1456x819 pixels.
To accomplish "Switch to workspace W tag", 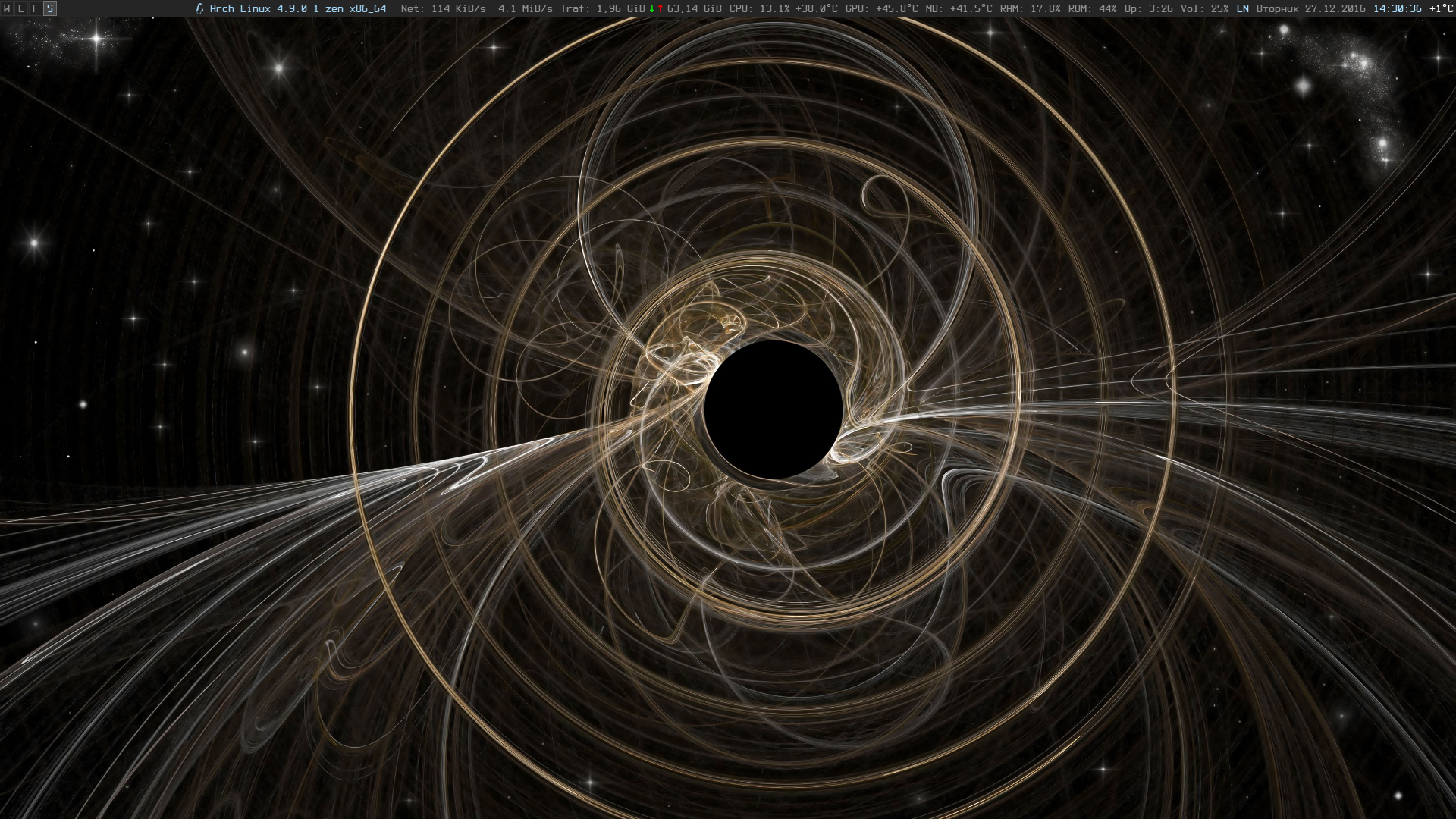I will coord(8,8).
